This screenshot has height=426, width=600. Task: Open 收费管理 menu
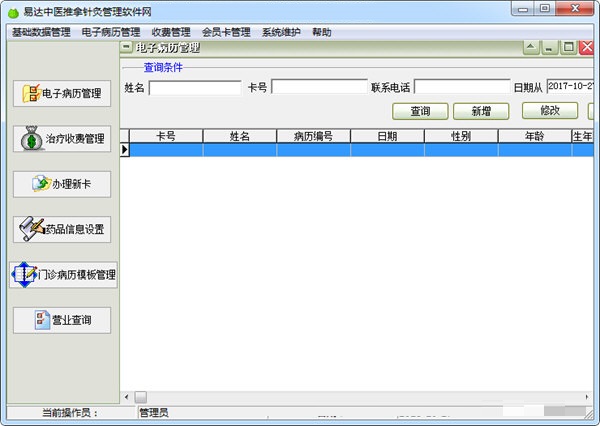pos(171,32)
